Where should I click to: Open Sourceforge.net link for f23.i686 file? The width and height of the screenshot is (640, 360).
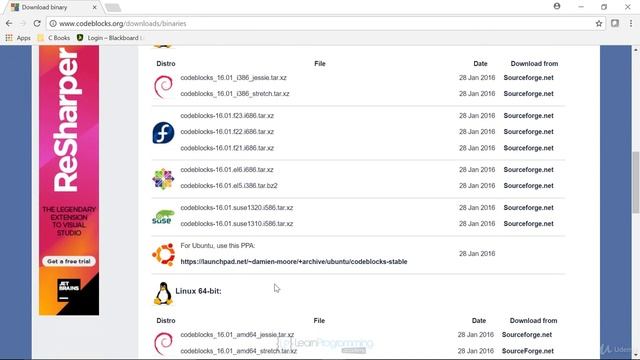[529, 116]
